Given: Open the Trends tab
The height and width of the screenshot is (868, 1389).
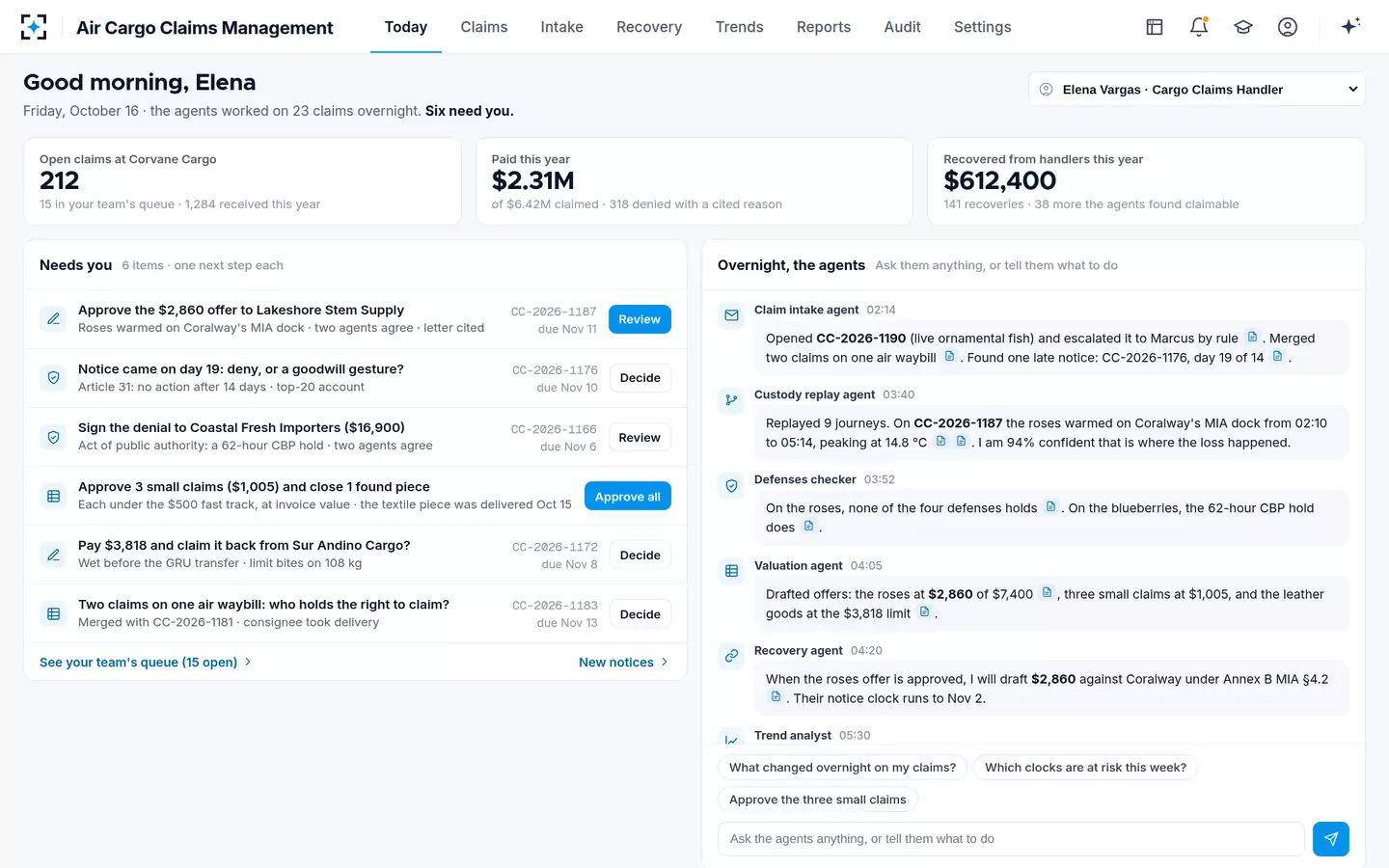Looking at the screenshot, I should click(739, 27).
